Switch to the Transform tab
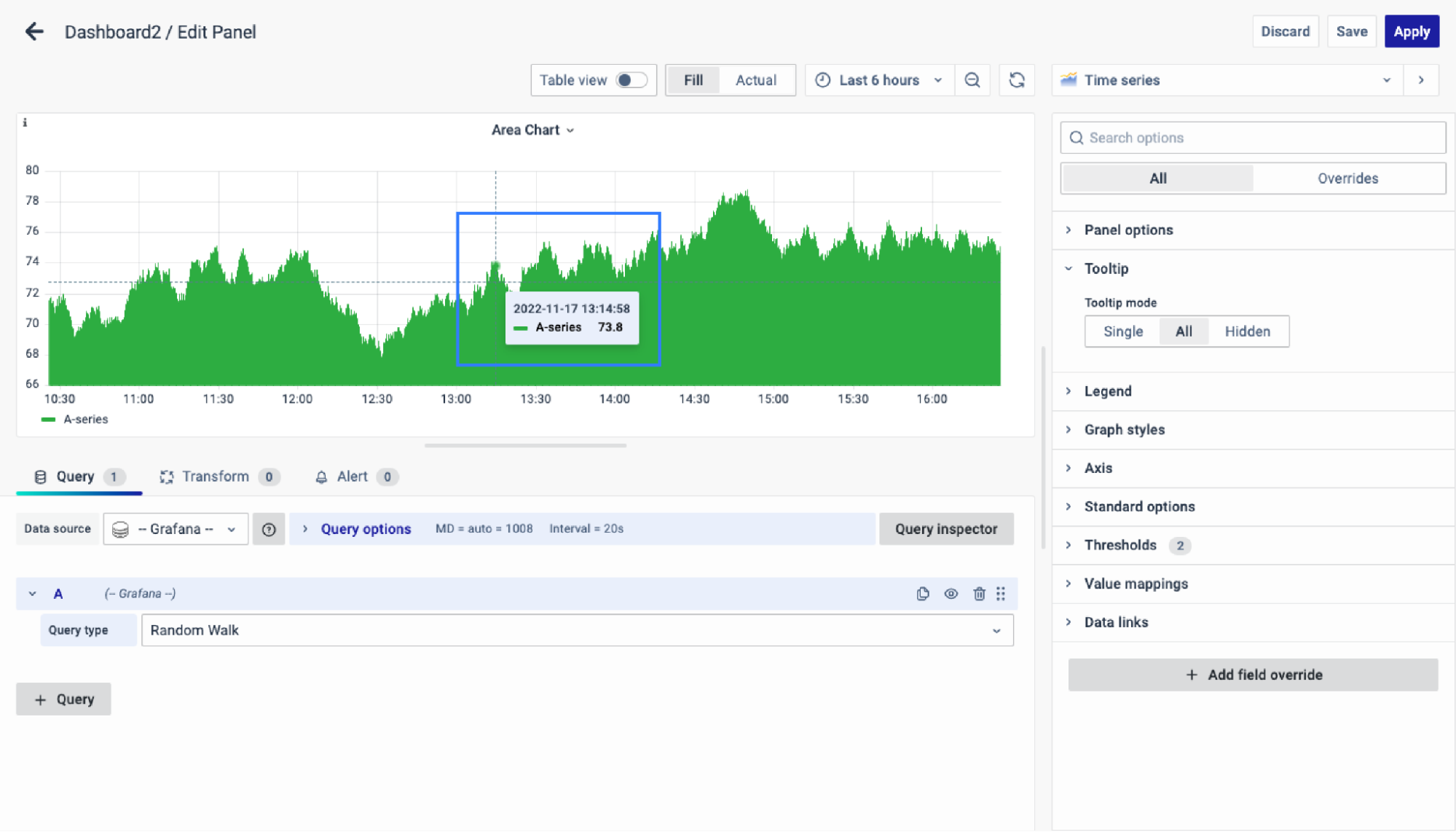The image size is (1456, 832). pyautogui.click(x=215, y=476)
